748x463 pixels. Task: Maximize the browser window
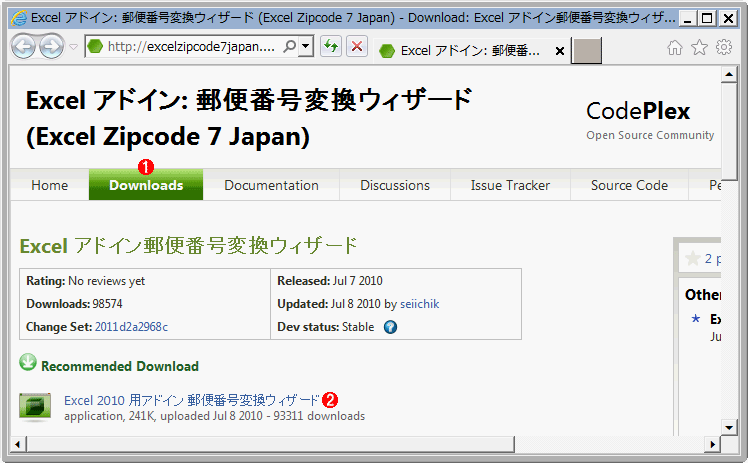pyautogui.click(x=707, y=19)
